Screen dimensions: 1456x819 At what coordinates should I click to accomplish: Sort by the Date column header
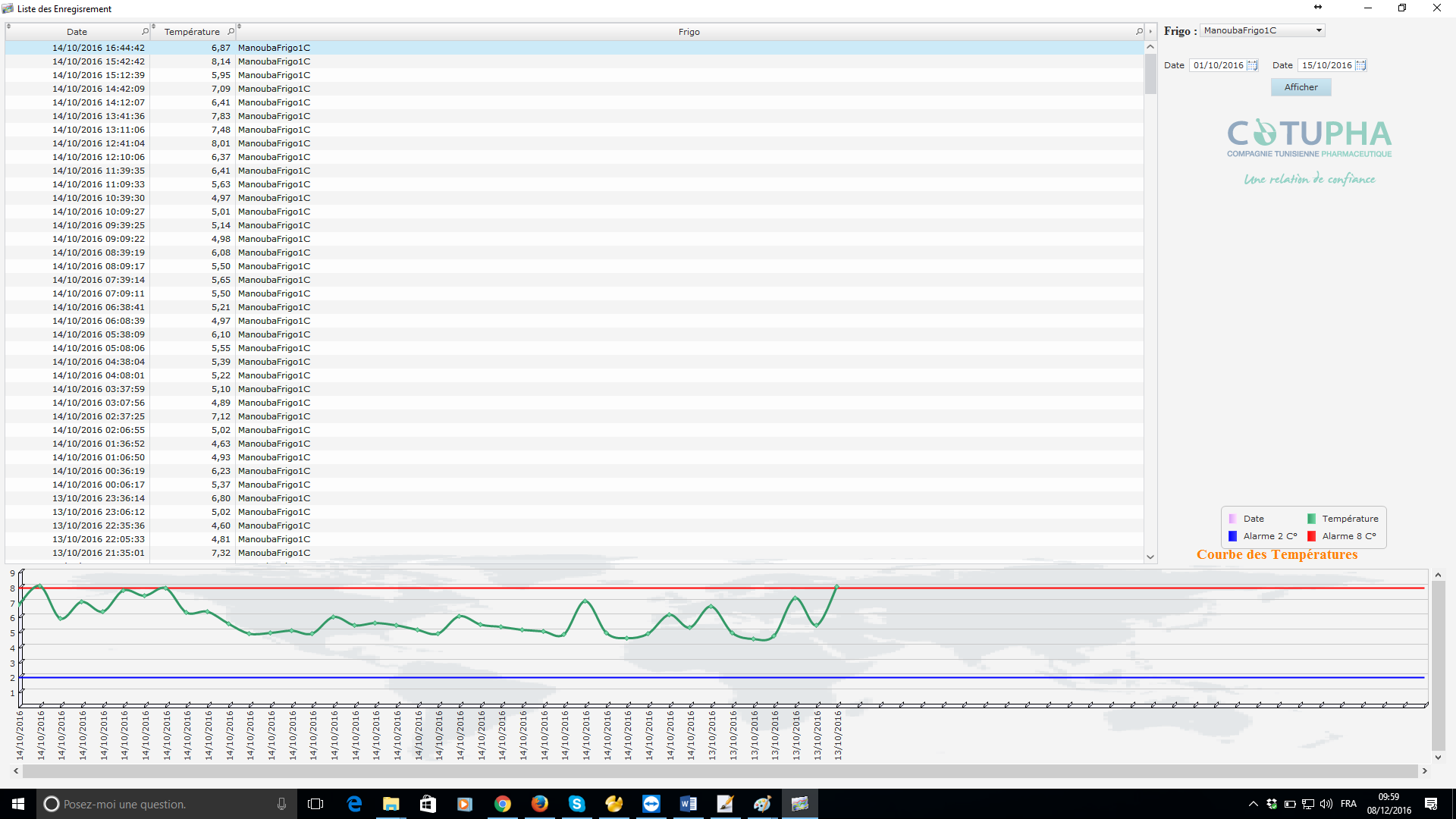[x=77, y=32]
